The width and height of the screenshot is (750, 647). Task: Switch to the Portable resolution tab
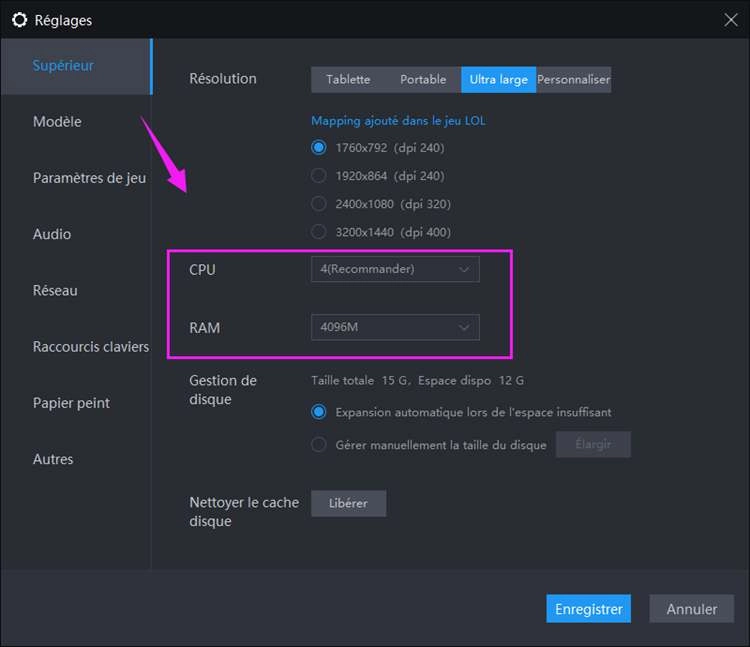tap(423, 80)
